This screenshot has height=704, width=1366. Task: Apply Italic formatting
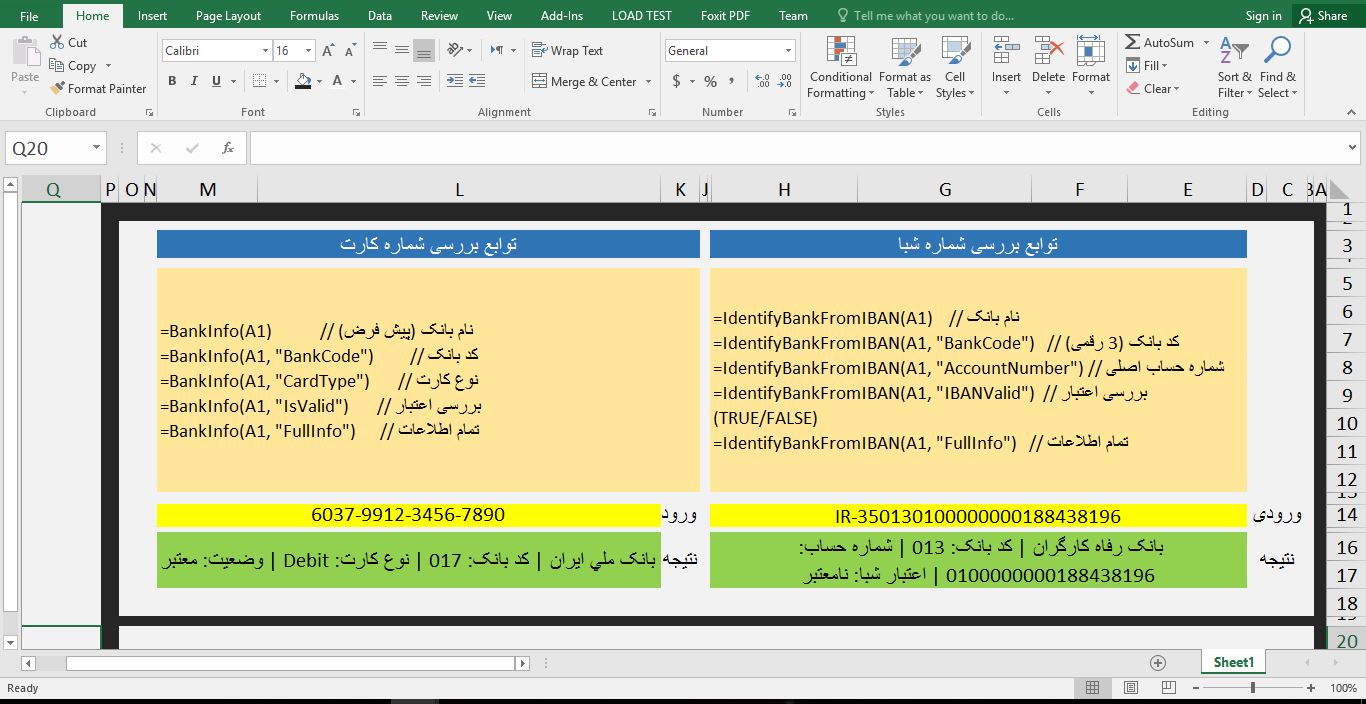pos(193,81)
